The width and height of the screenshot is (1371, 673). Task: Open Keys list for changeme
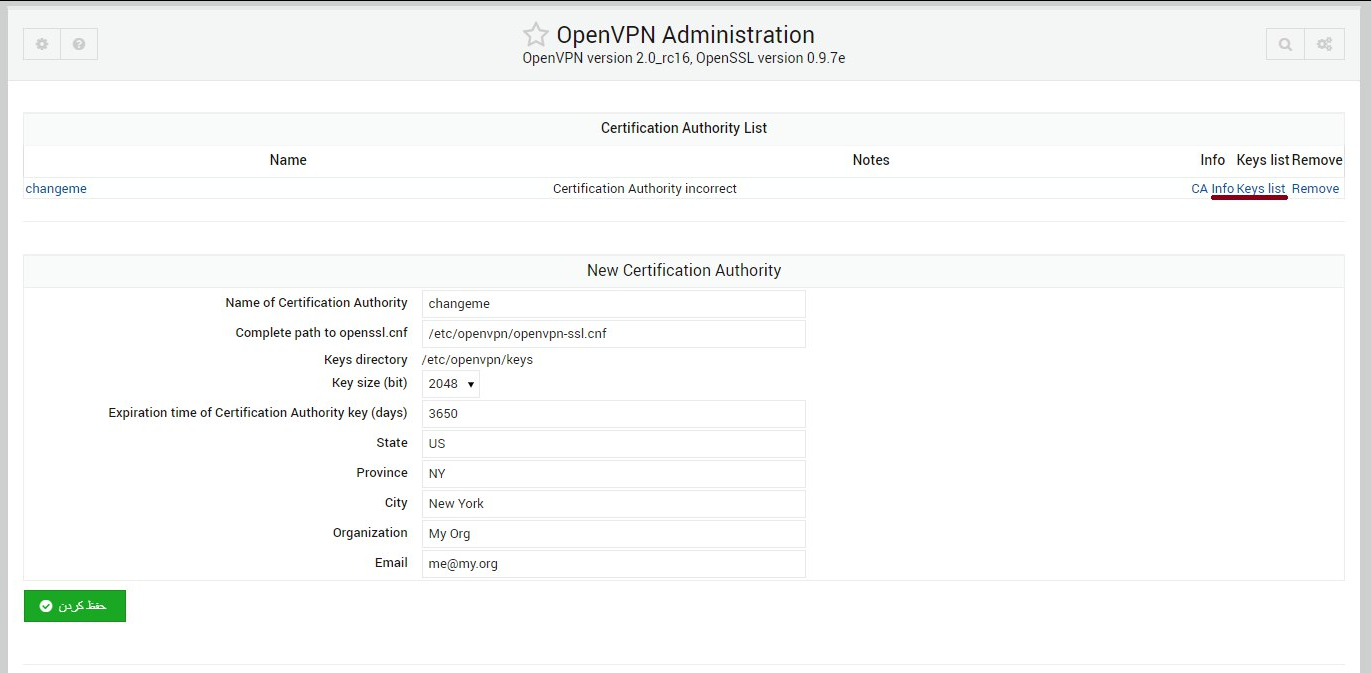(x=1261, y=189)
